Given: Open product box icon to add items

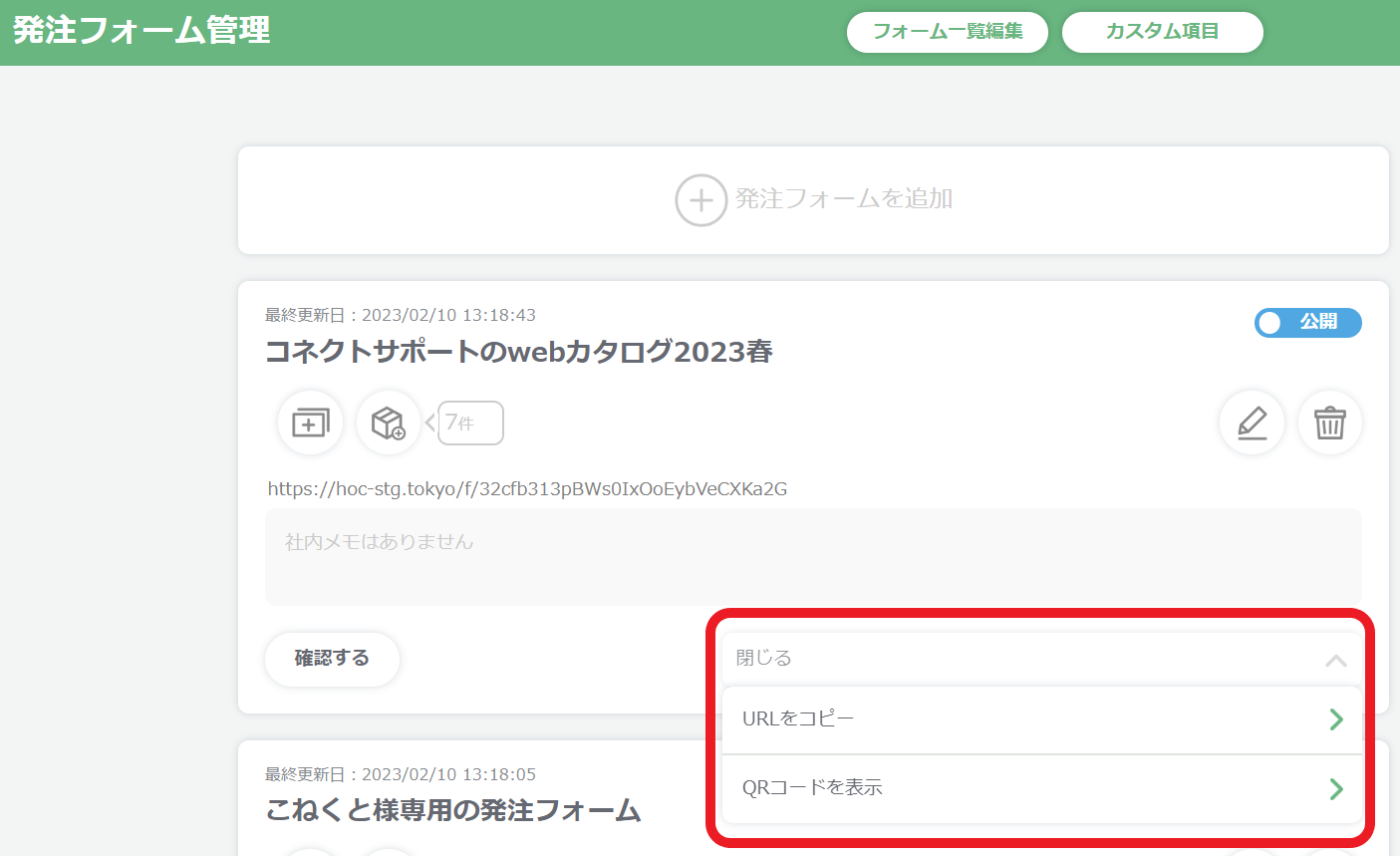Looking at the screenshot, I should (x=389, y=423).
